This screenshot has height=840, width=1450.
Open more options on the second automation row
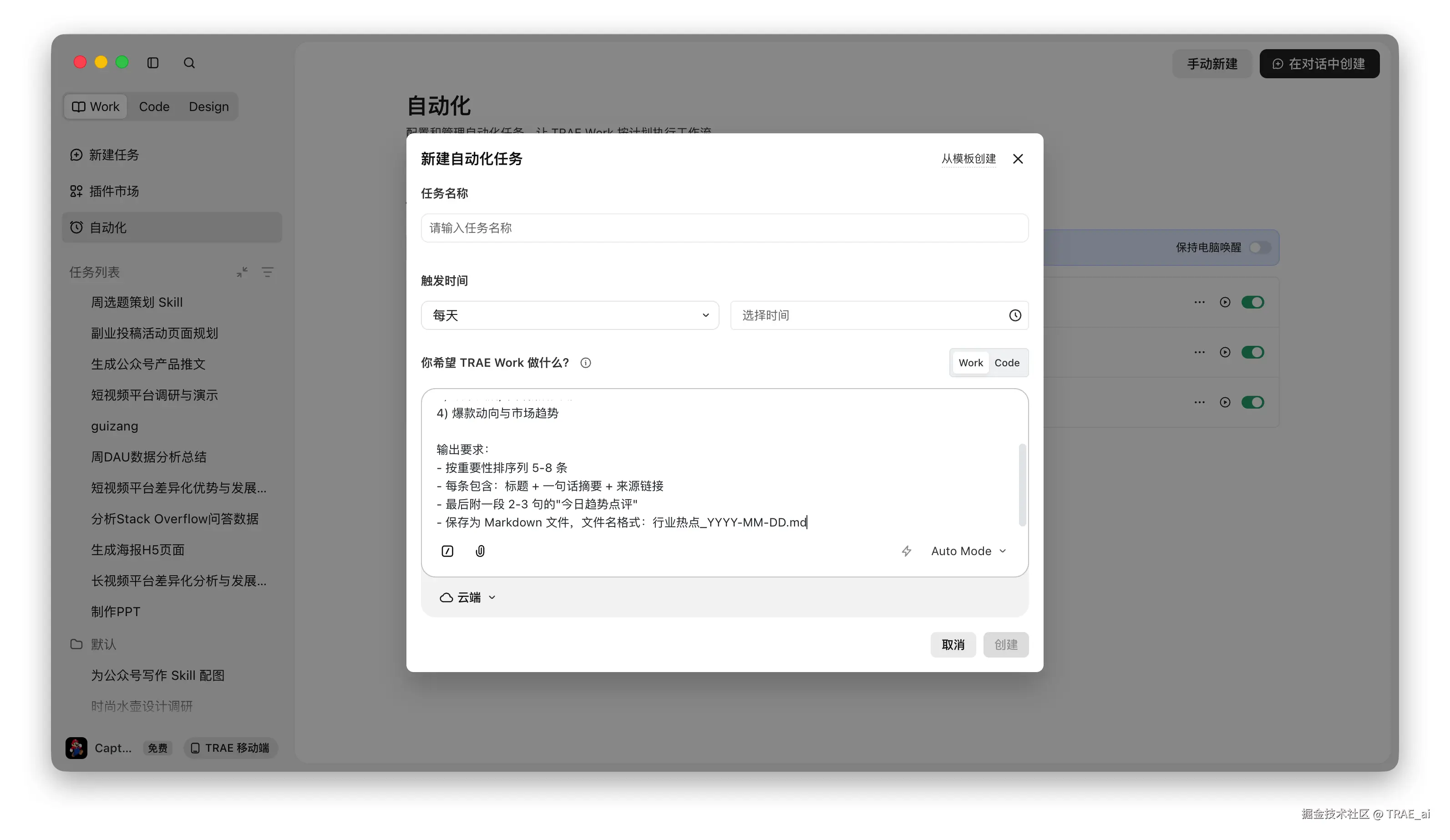click(x=1199, y=352)
